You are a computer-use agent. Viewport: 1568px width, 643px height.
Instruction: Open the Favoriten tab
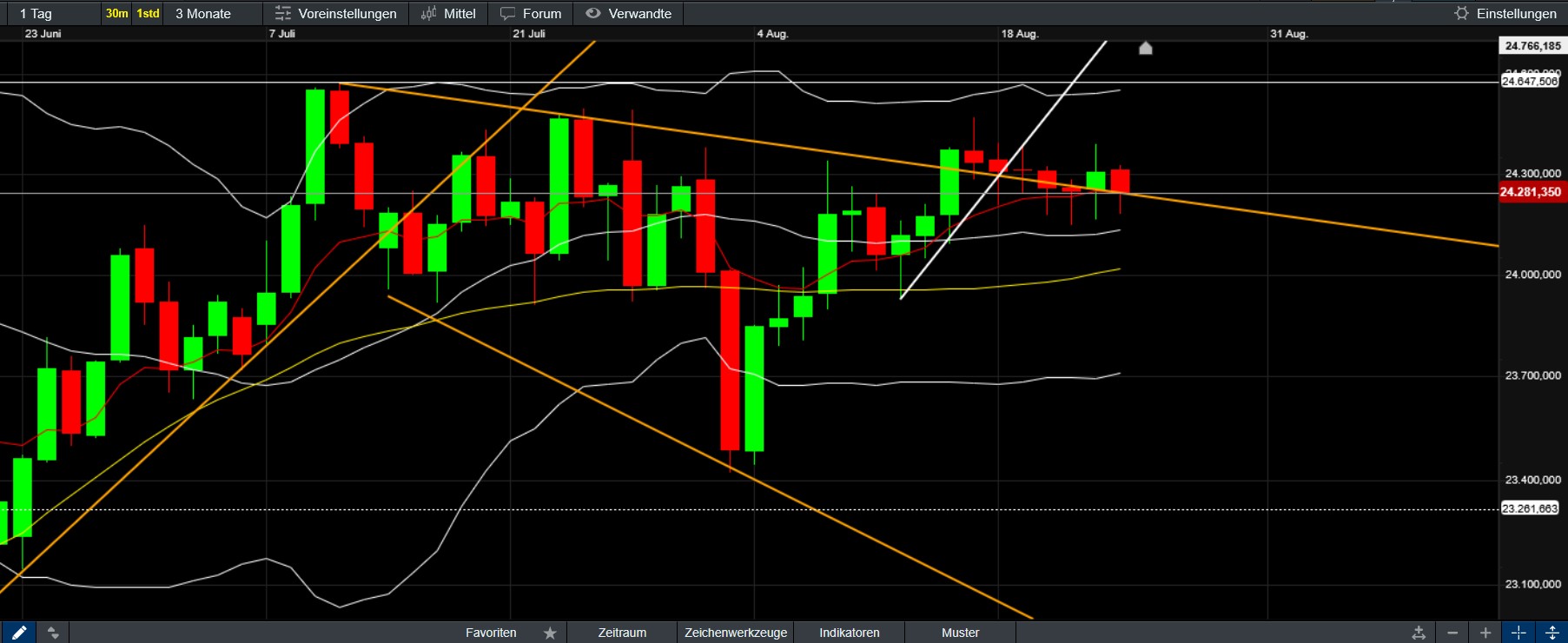point(491,633)
